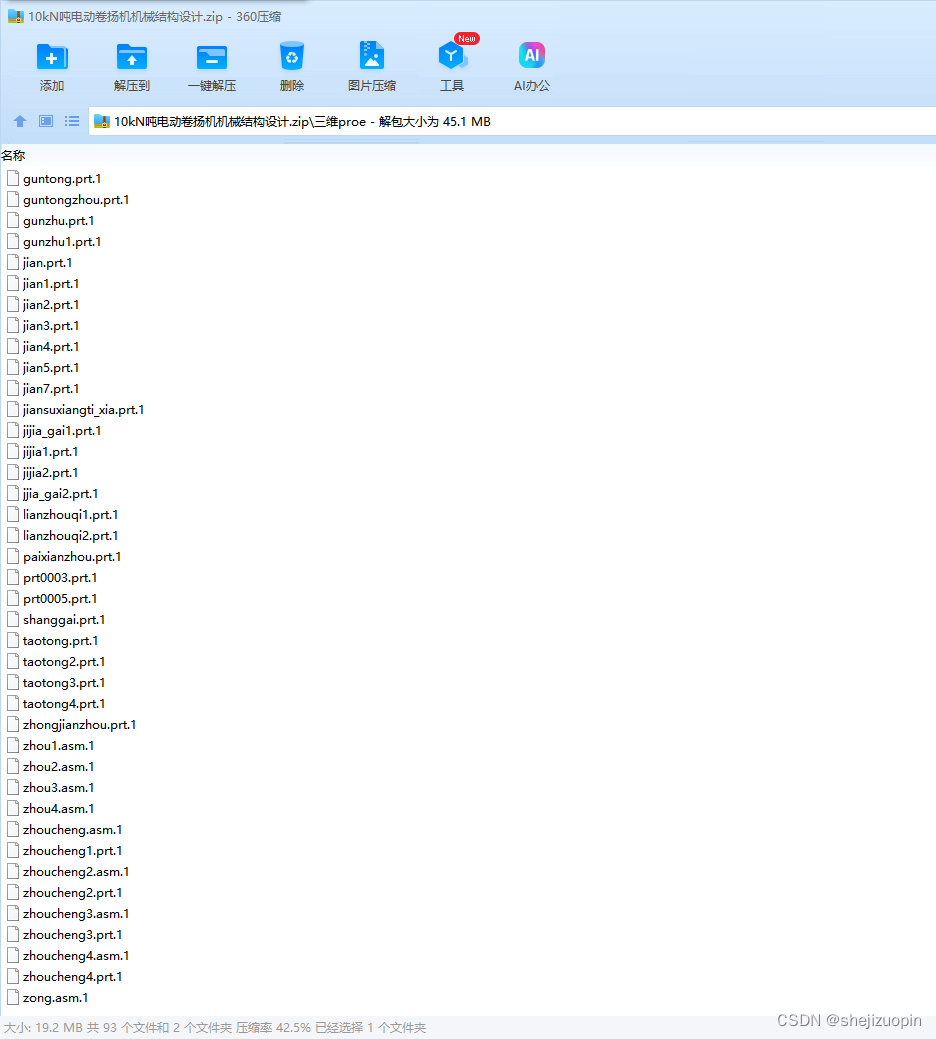
Task: Click the 添加 (Add) toolbar icon
Action: 52,58
